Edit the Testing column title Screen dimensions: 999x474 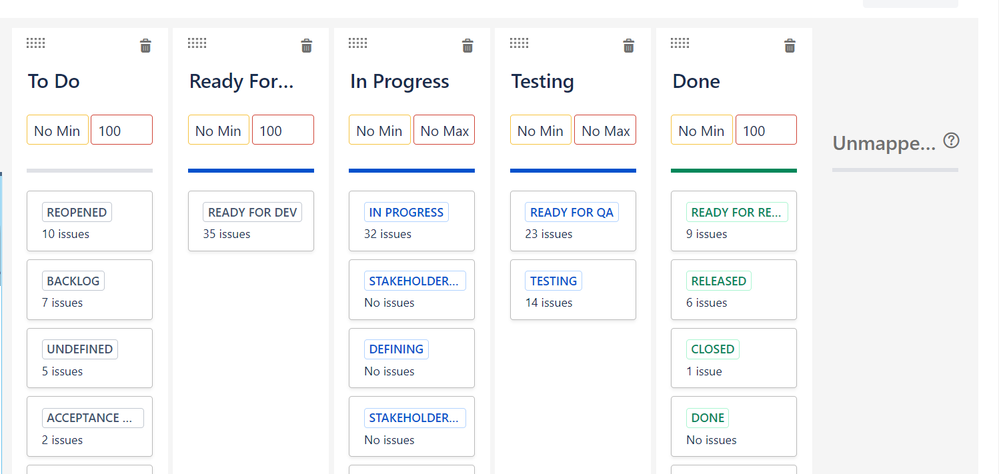(542, 82)
